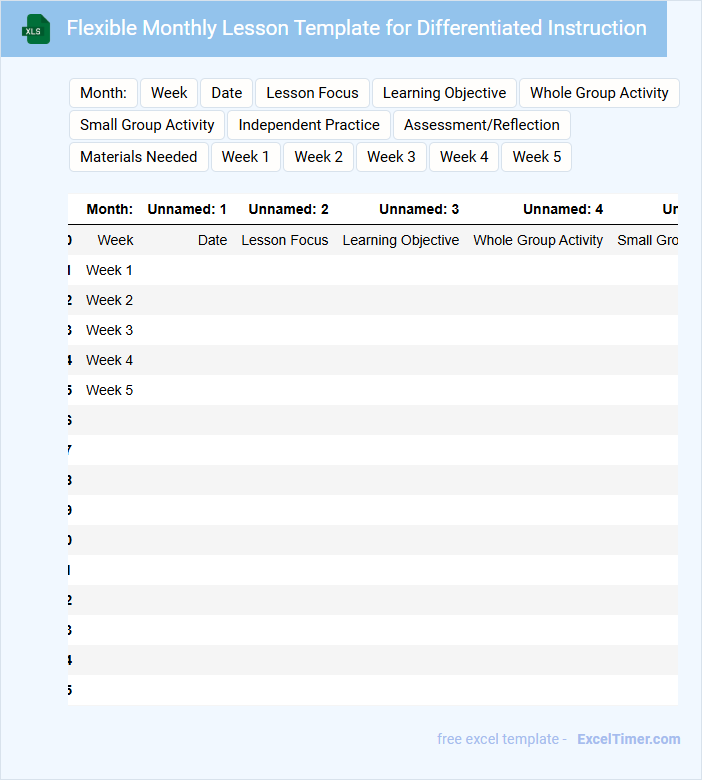This screenshot has width=702, height=780.
Task: Click the 'Week 4' table row cell
Action: [x=109, y=360]
